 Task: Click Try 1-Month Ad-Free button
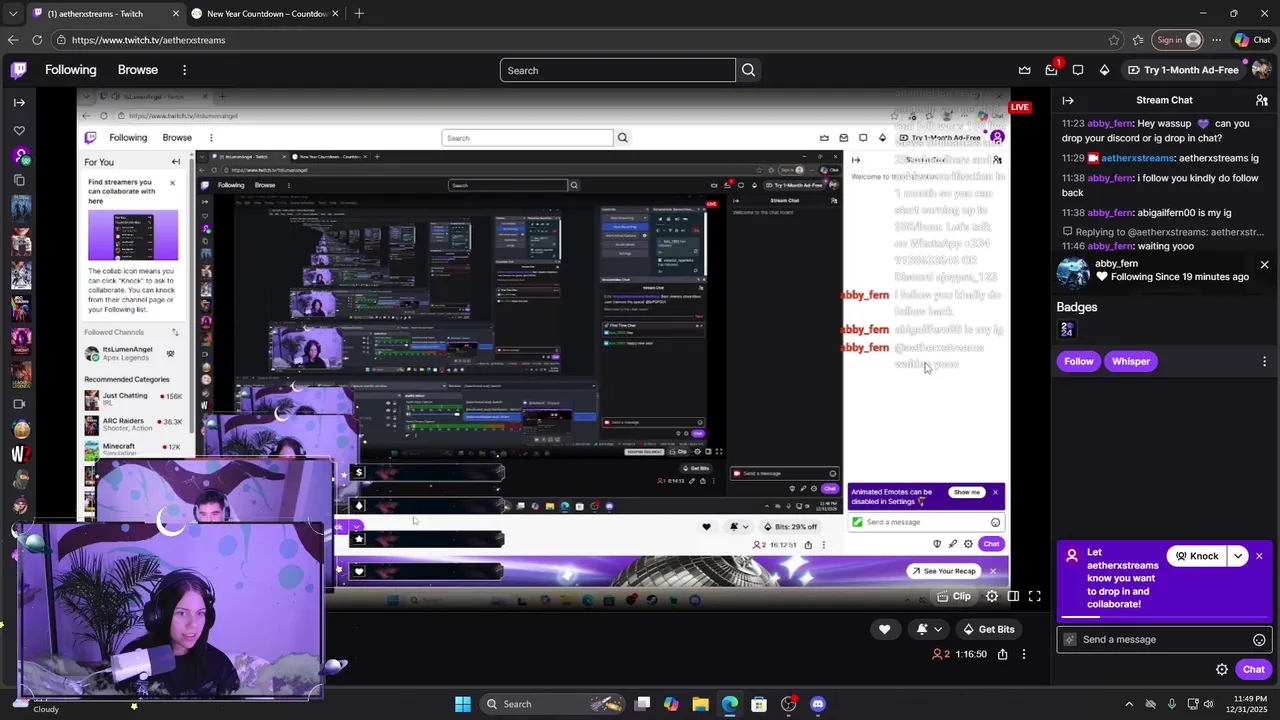pyautogui.click(x=1183, y=70)
